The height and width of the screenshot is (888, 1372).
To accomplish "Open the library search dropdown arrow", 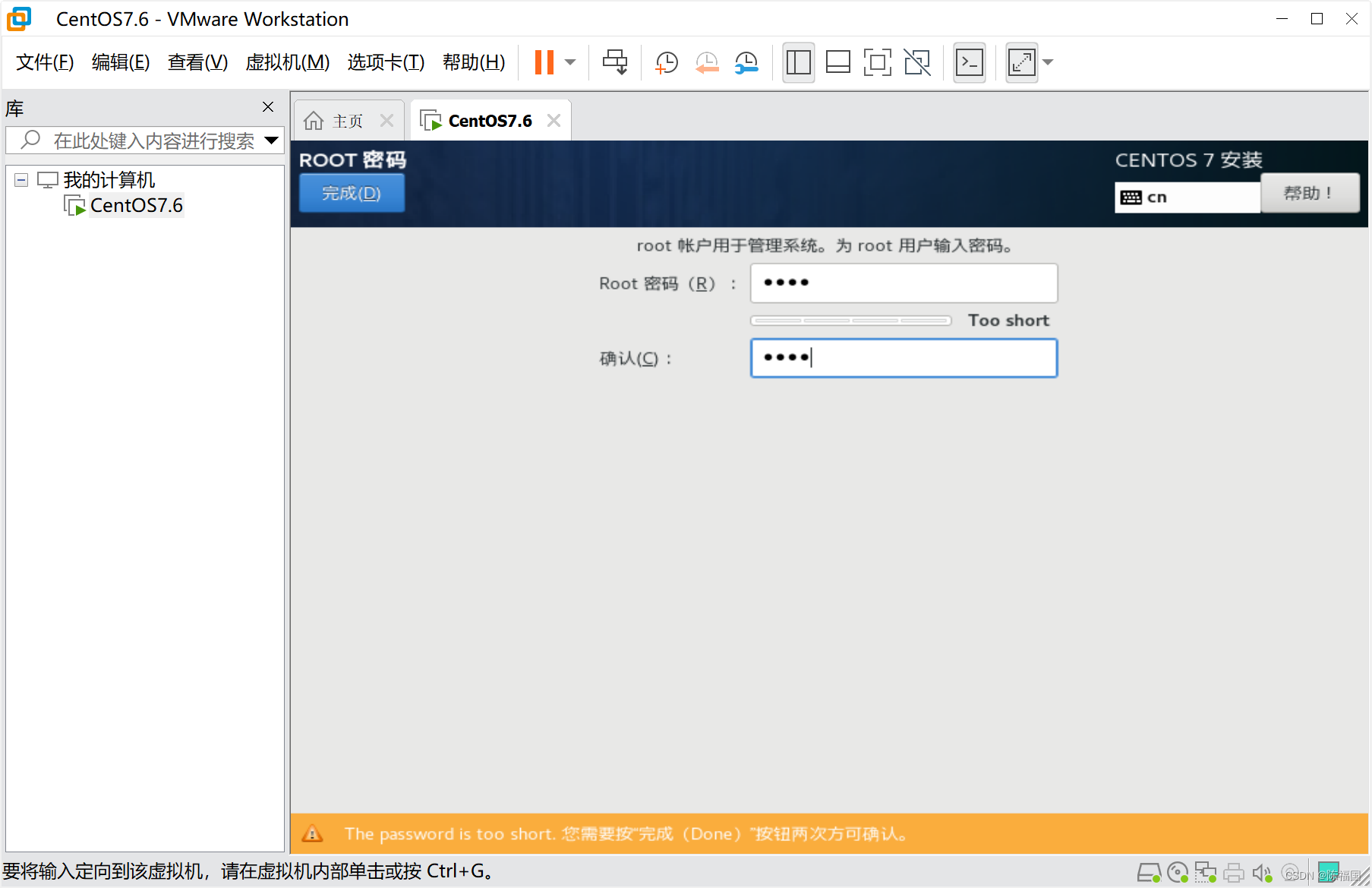I will pyautogui.click(x=271, y=141).
